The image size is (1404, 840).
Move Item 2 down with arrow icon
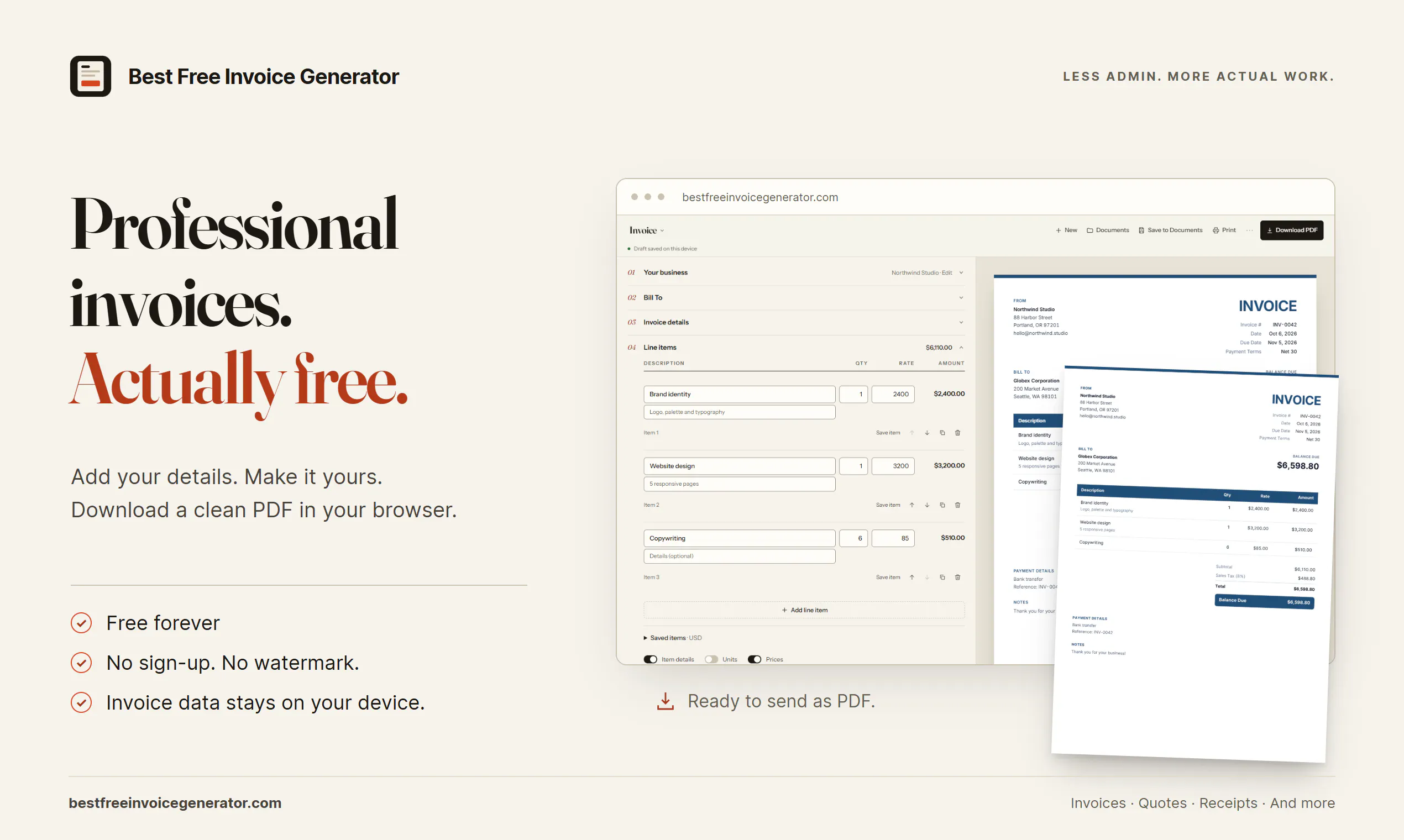pos(927,505)
